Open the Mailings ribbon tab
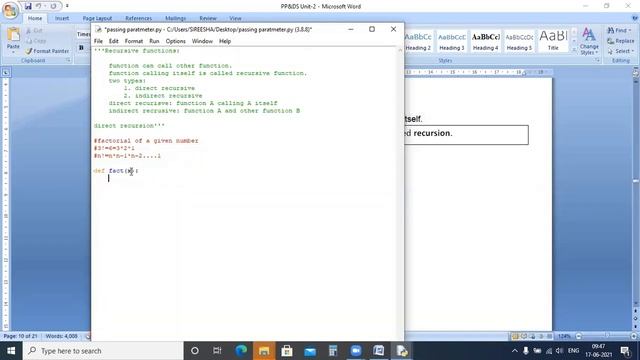 tap(176, 18)
